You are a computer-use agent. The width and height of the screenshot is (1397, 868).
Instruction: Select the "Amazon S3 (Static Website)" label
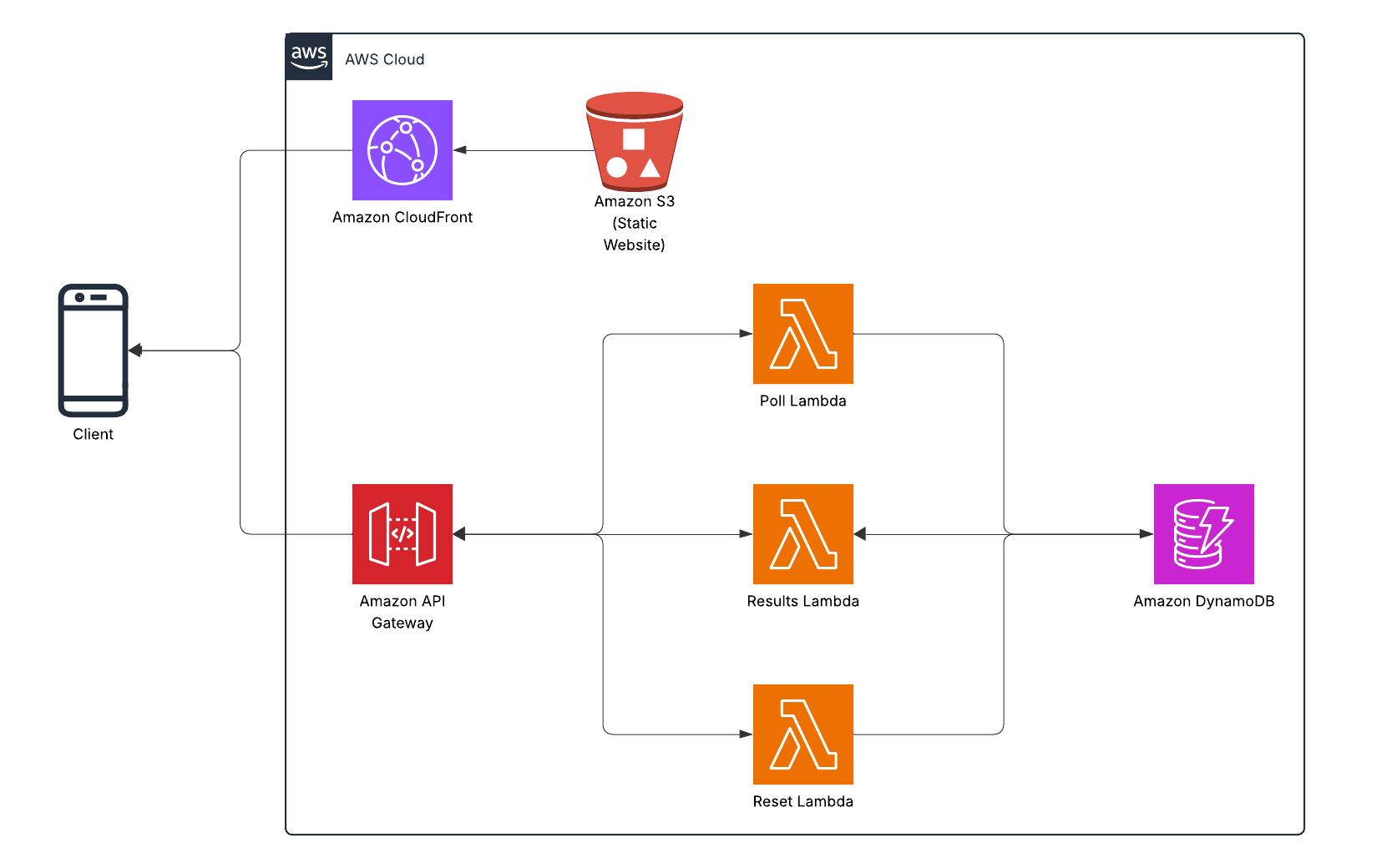click(x=634, y=223)
